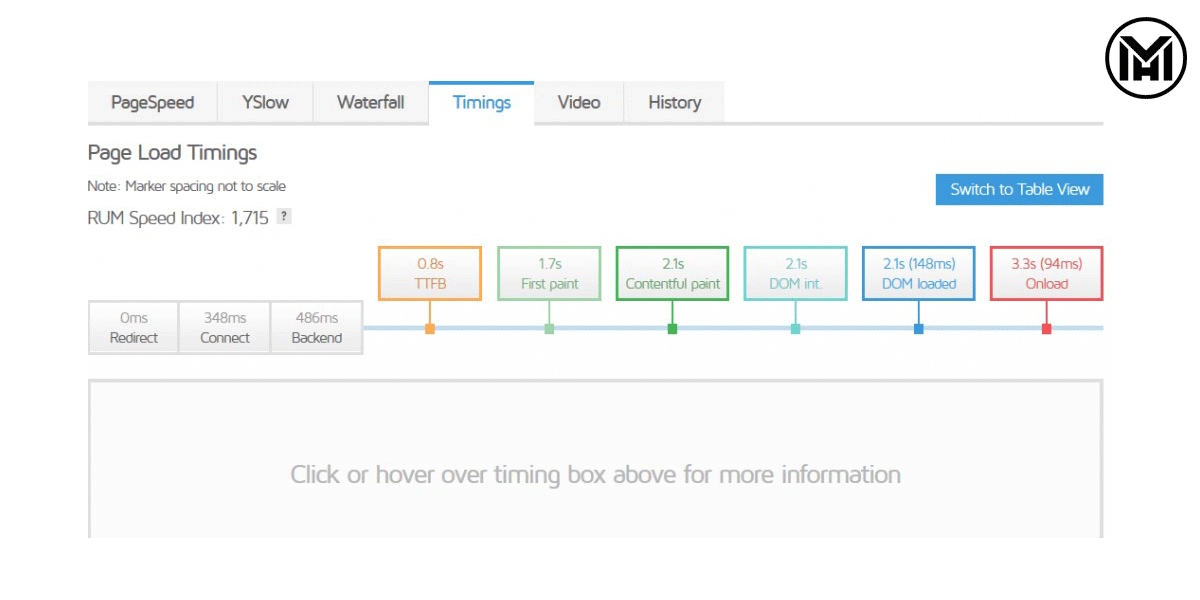Select the 0.8s TTFB timing box
The width and height of the screenshot is (1200, 600).
430,273
